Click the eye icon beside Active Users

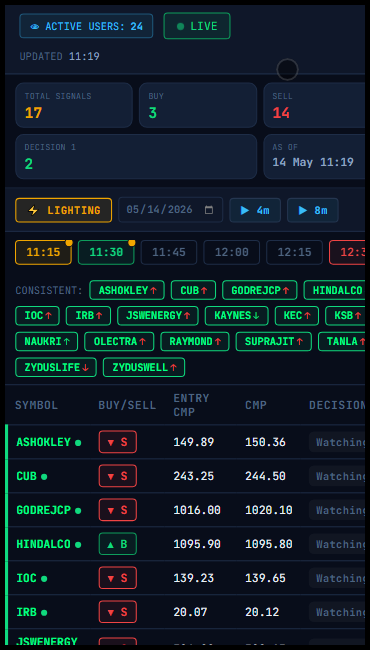pos(35,27)
